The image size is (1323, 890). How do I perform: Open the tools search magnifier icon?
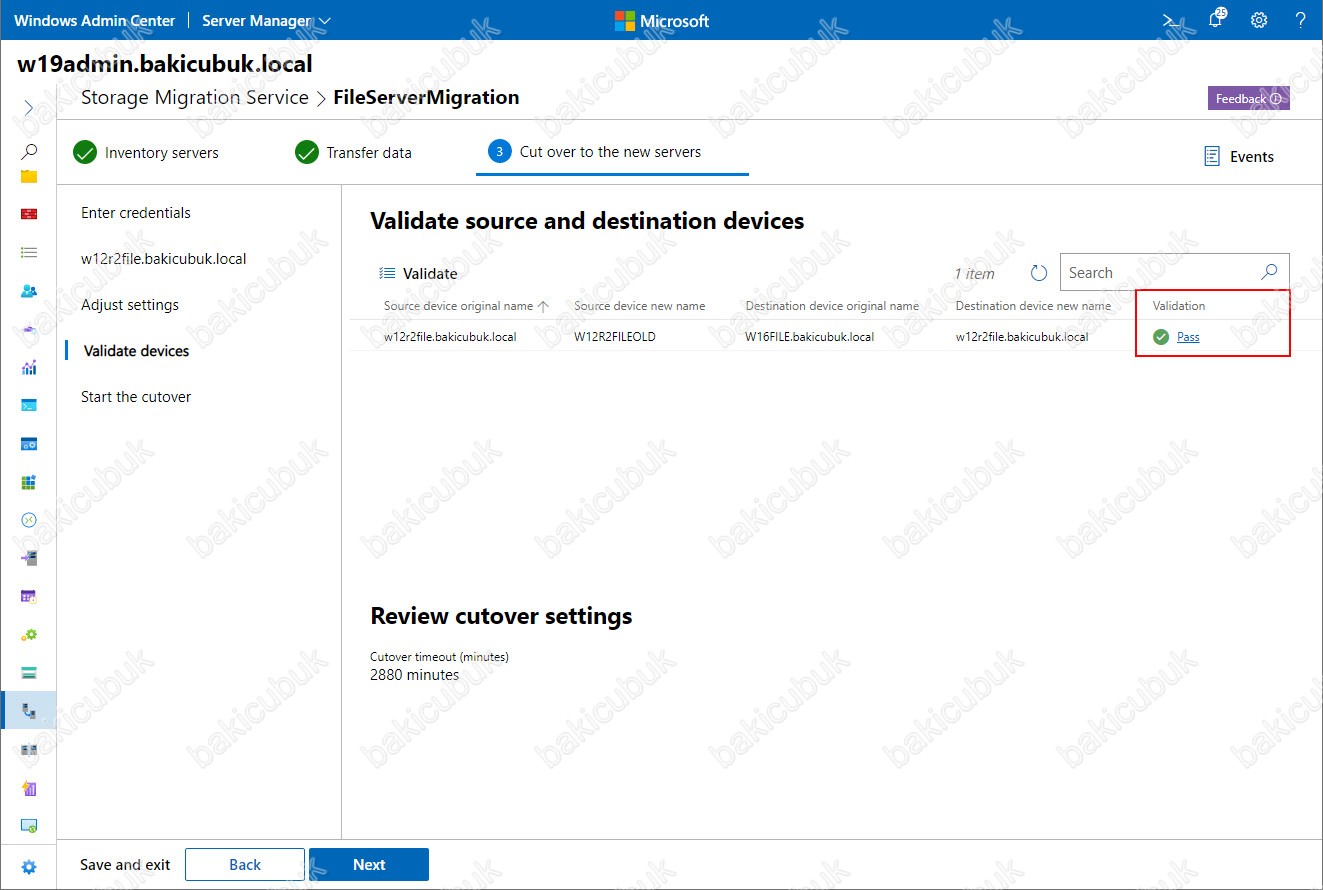[29, 151]
